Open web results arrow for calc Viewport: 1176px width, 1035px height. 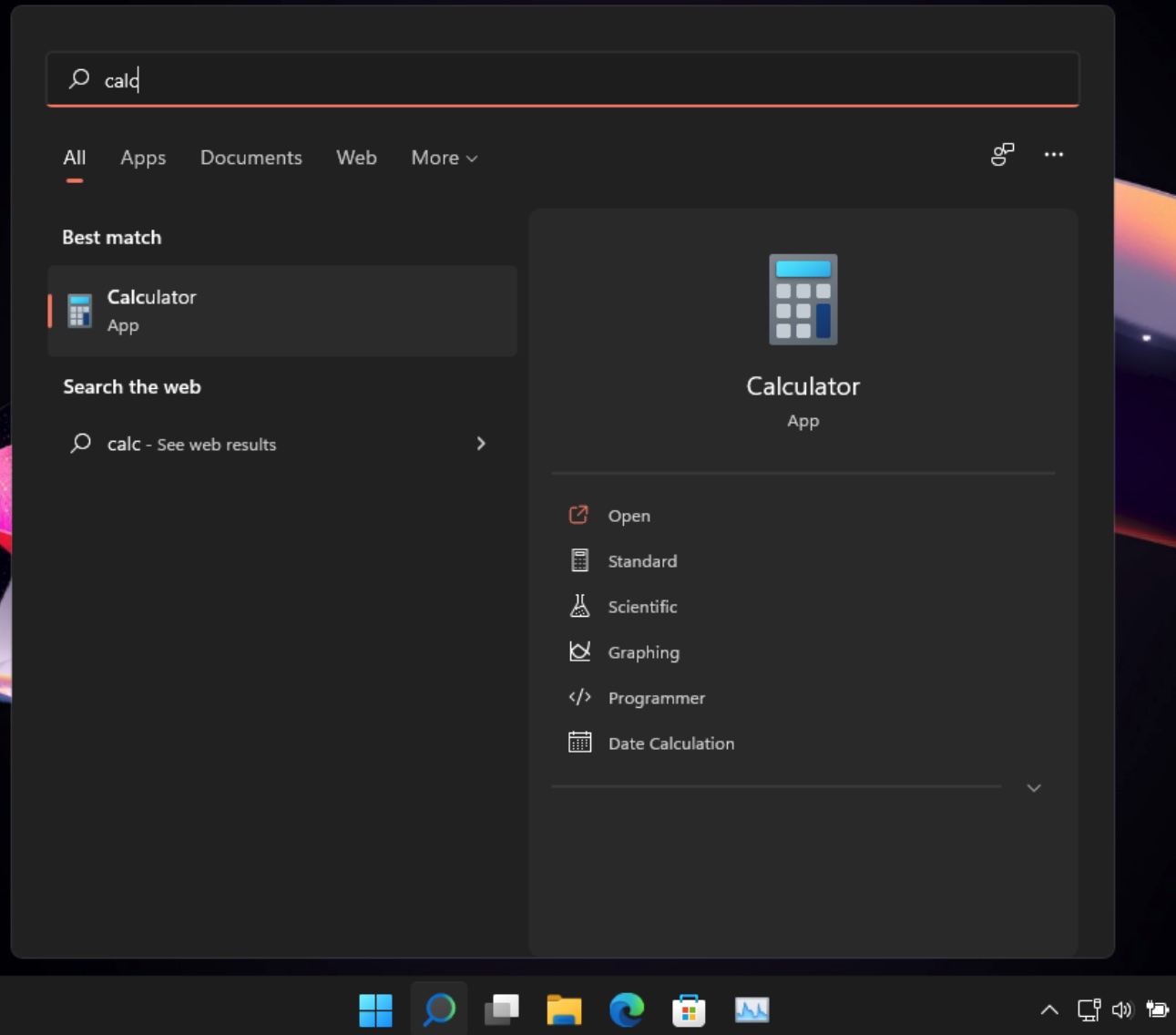(x=481, y=444)
